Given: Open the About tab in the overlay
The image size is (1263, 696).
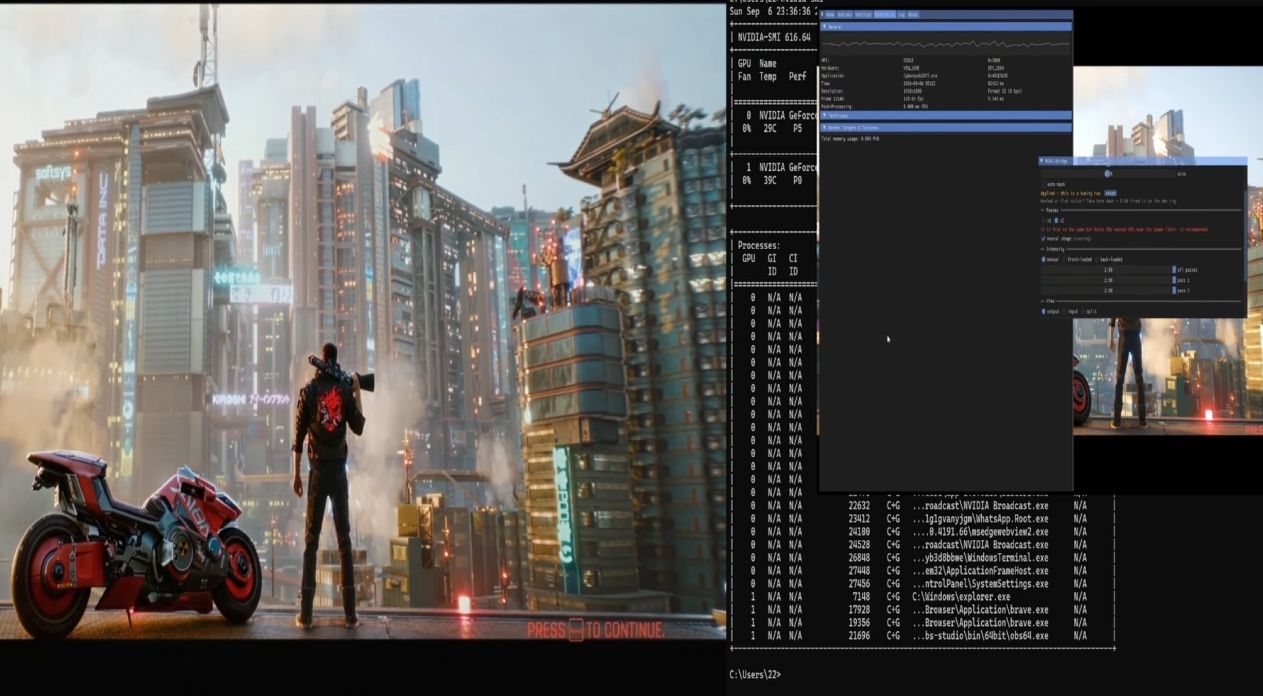Looking at the screenshot, I should click(913, 15).
